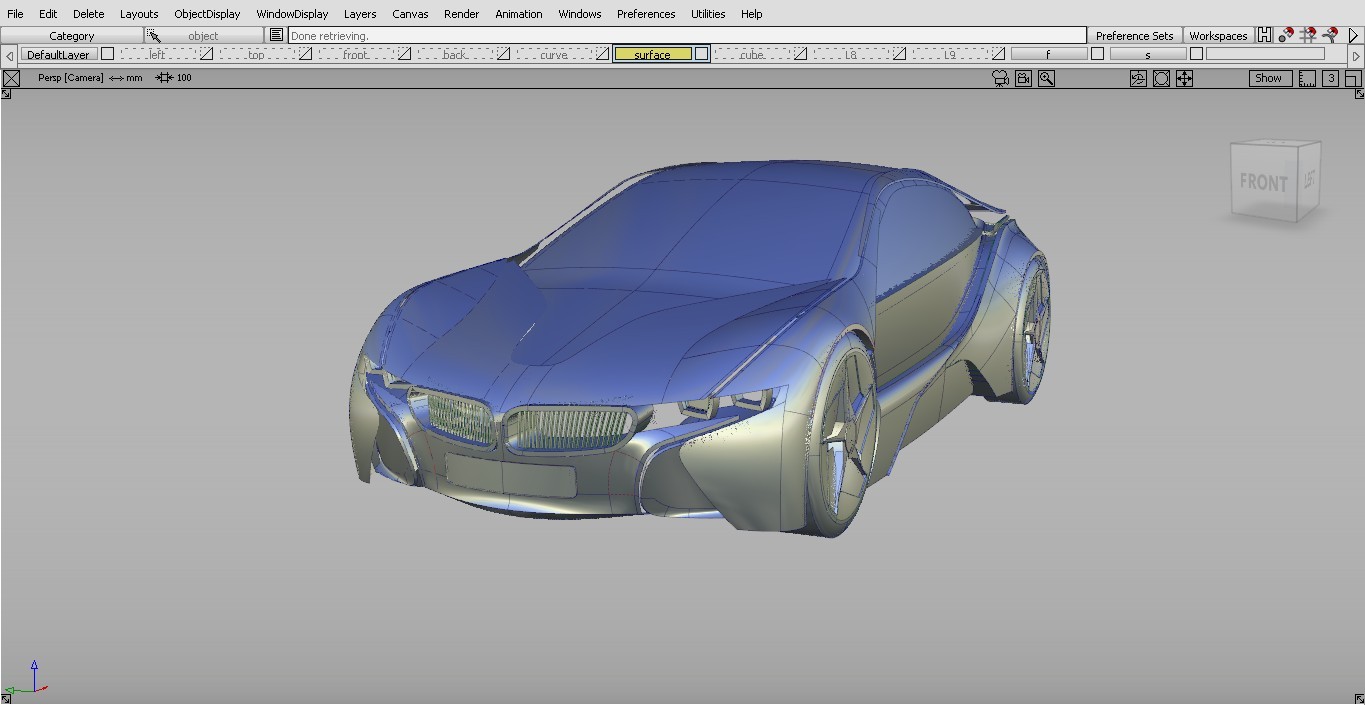The width and height of the screenshot is (1365, 705).
Task: Toggle visibility box of 'top' layer
Action: 306,54
